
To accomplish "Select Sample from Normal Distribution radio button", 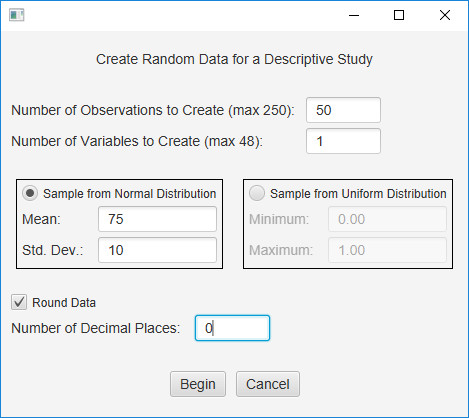I will 30,193.
